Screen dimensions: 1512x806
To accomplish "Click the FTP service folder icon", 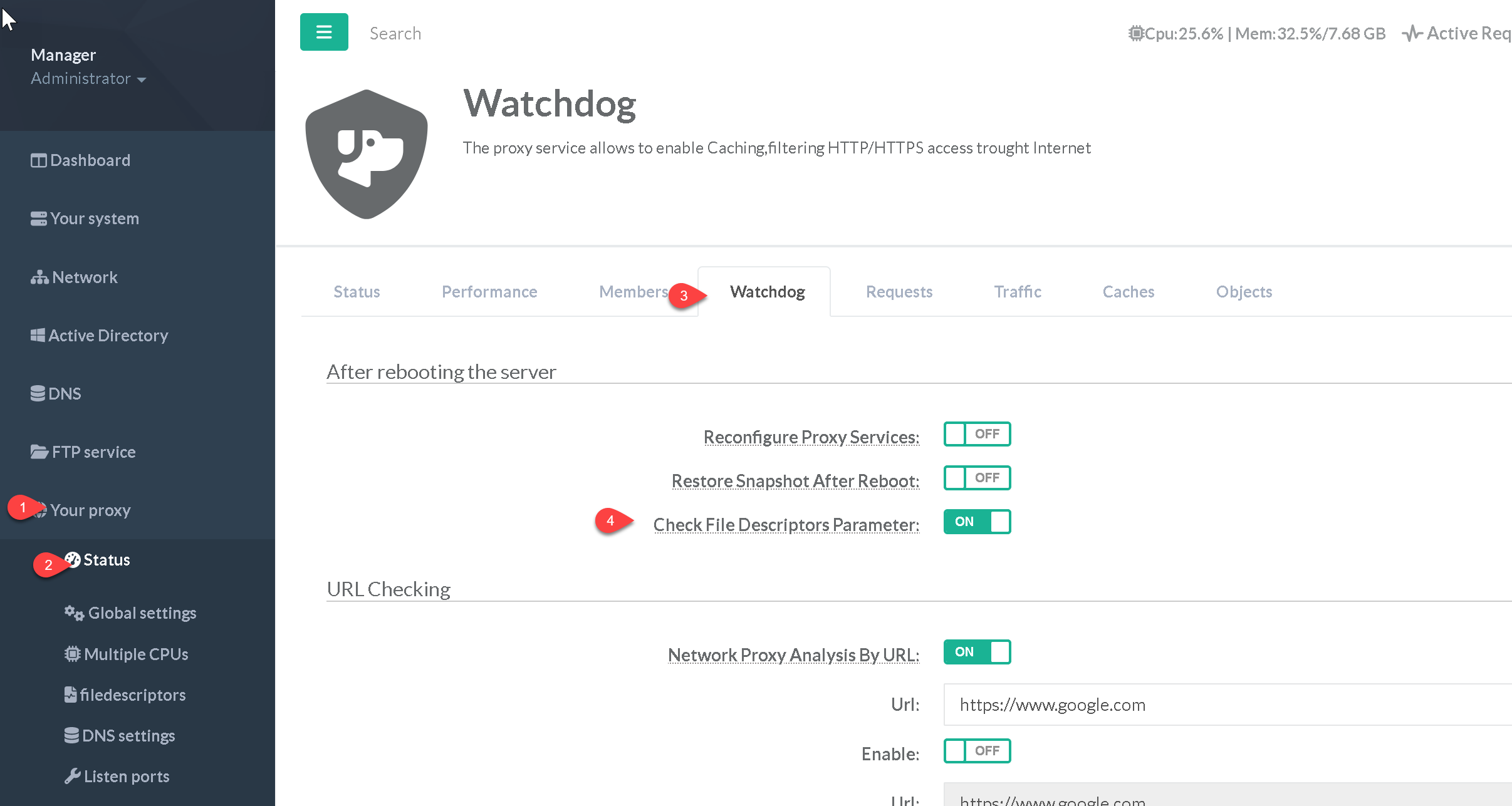I will coord(39,452).
